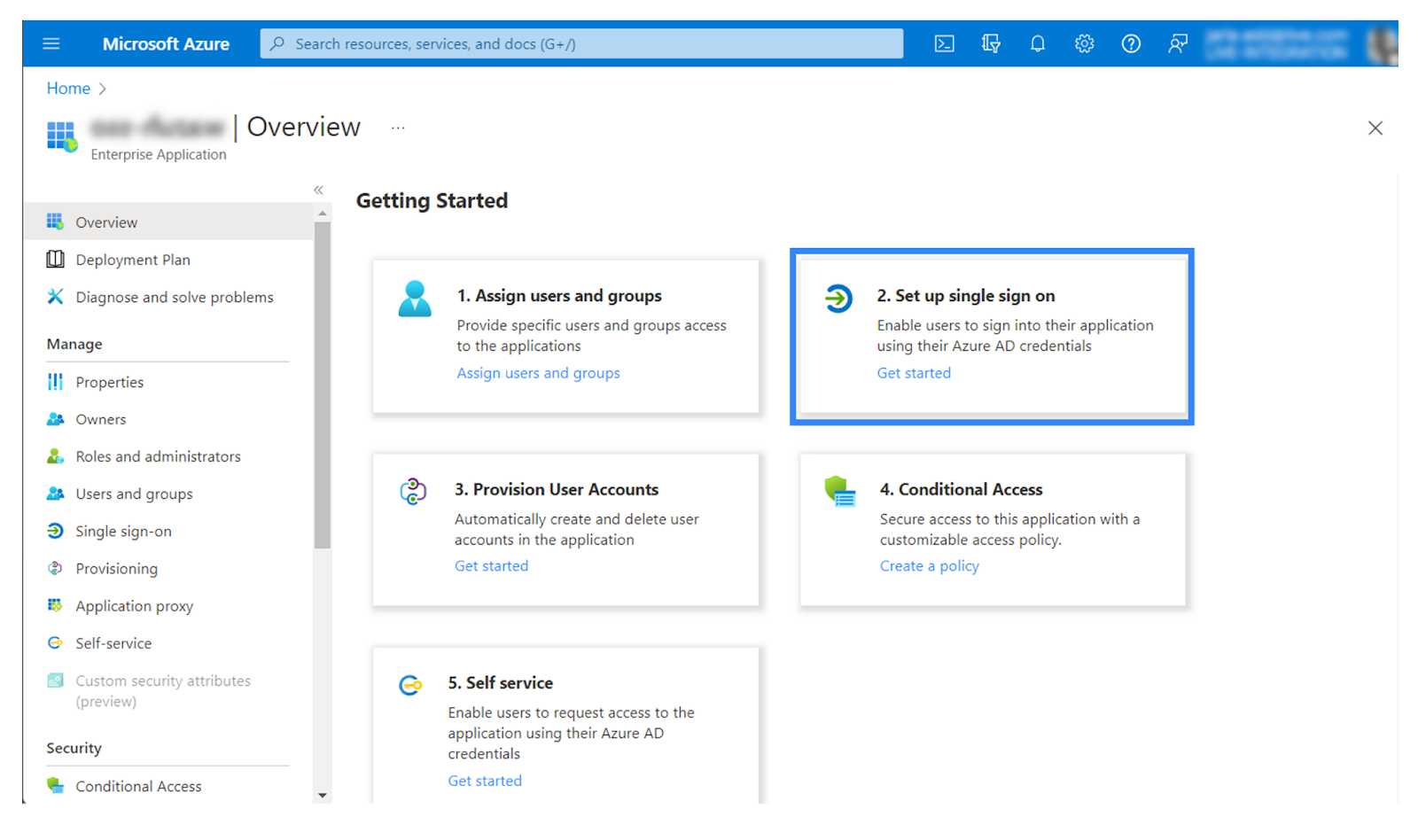1418x840 pixels.
Task: Click the Users and groups sidebar icon
Action: [x=55, y=493]
